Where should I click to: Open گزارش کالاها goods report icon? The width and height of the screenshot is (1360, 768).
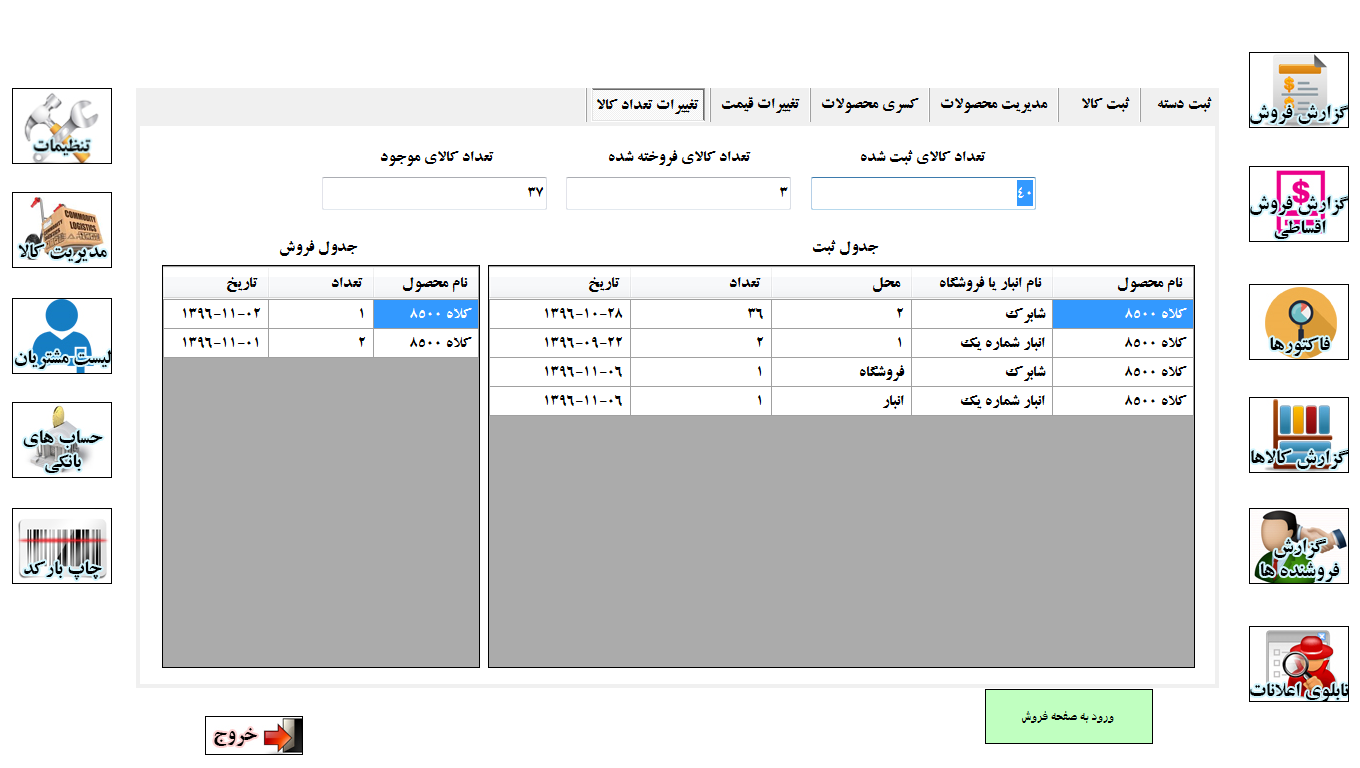click(x=1298, y=435)
